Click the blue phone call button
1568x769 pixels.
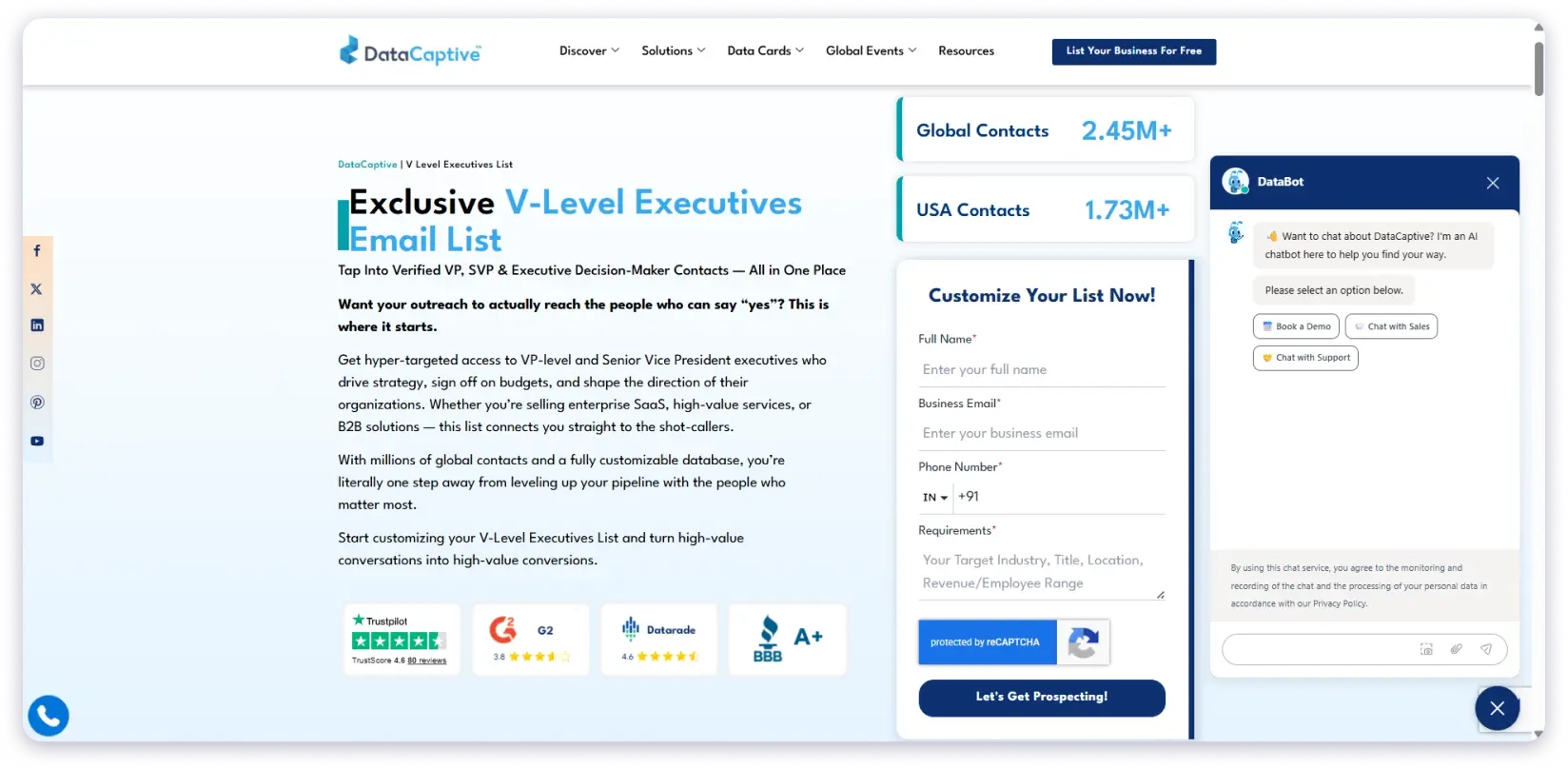click(49, 716)
